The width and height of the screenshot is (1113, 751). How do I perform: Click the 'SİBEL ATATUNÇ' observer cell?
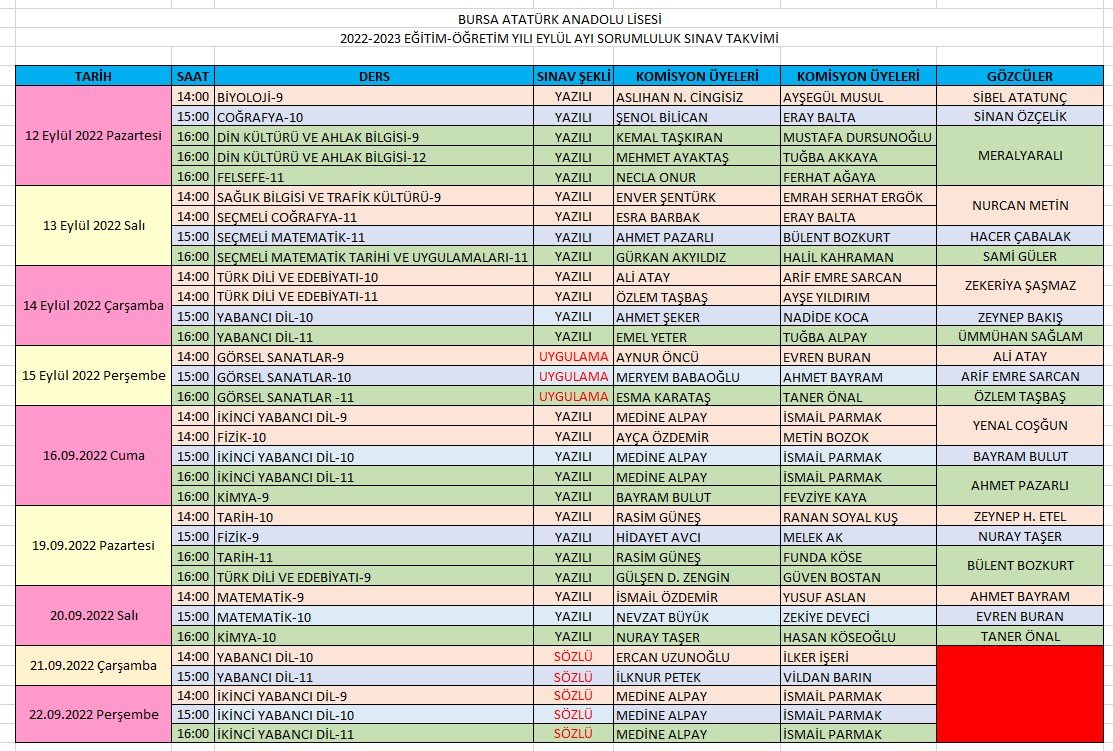click(1020, 97)
